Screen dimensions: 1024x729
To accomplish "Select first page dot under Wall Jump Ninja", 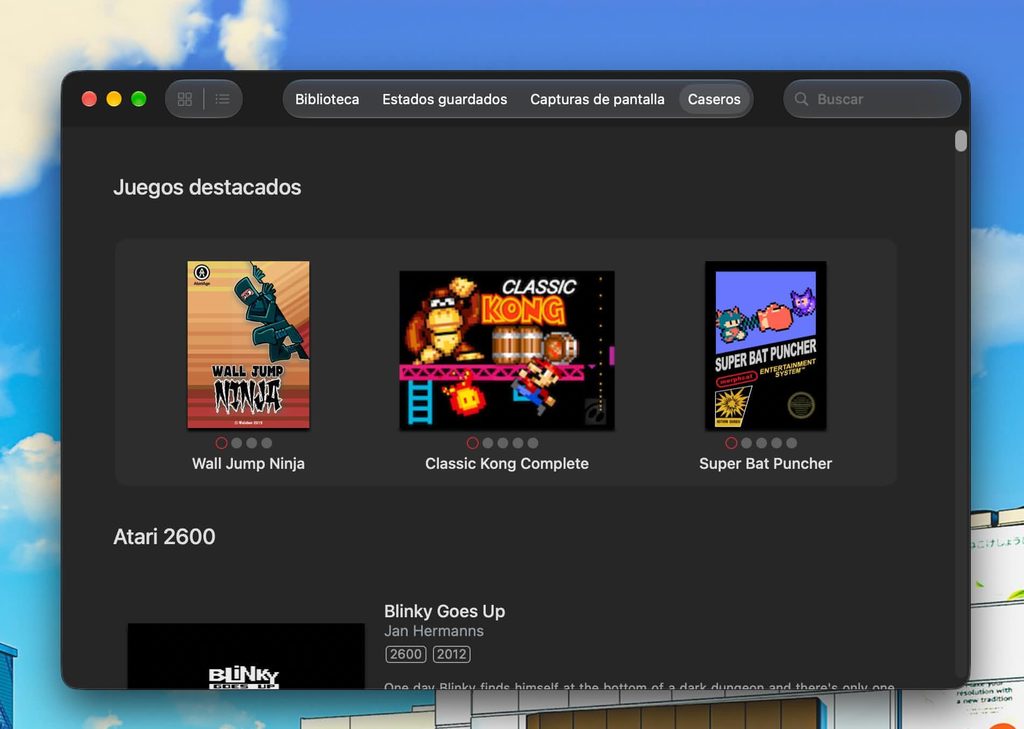I will pyautogui.click(x=221, y=443).
